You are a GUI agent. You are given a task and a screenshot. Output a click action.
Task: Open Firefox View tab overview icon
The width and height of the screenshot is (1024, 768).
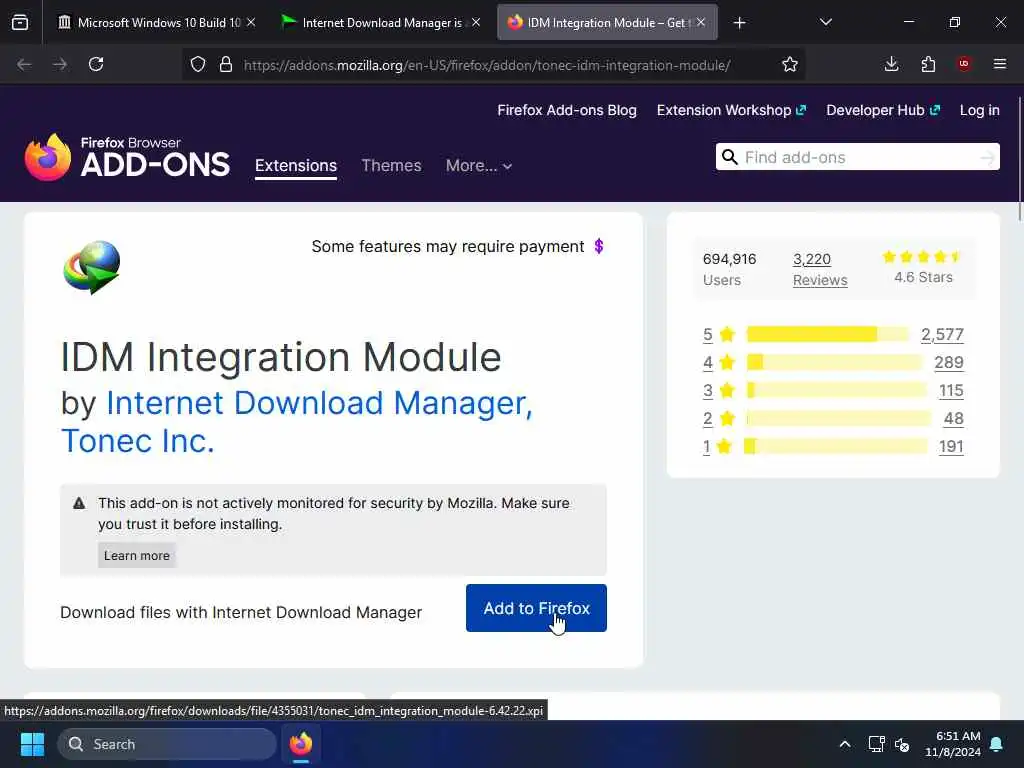point(20,23)
